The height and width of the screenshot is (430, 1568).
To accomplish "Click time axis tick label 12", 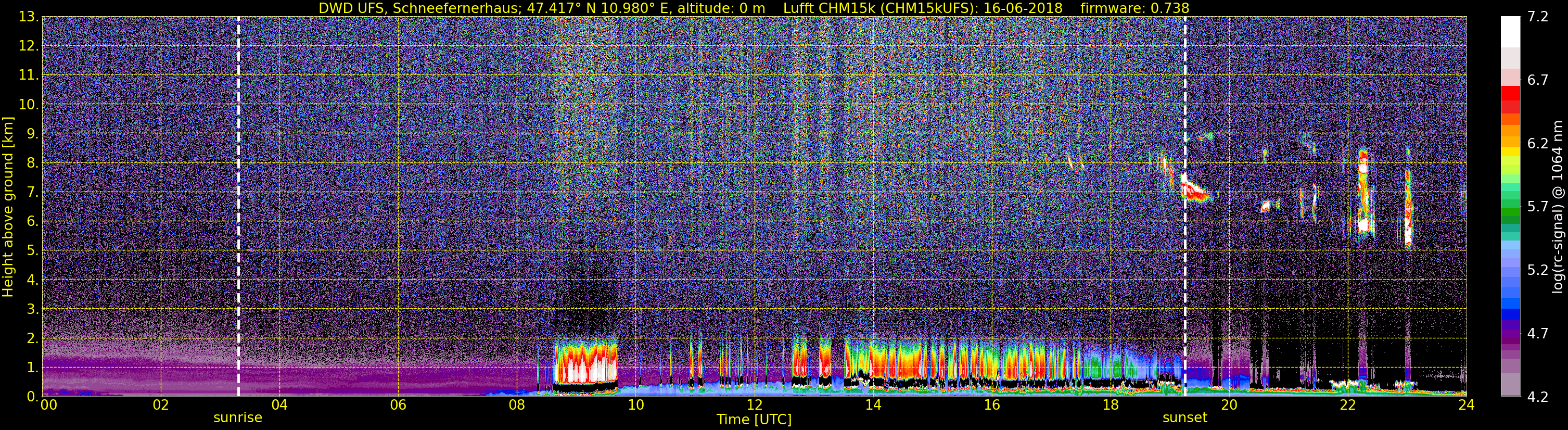I will (x=754, y=405).
